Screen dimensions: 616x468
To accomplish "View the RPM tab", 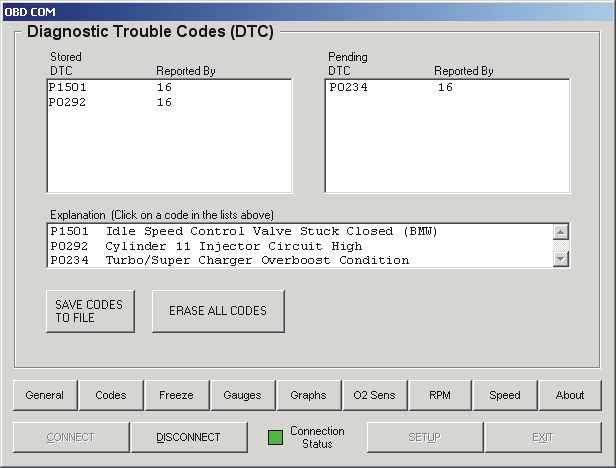I will 439,395.
